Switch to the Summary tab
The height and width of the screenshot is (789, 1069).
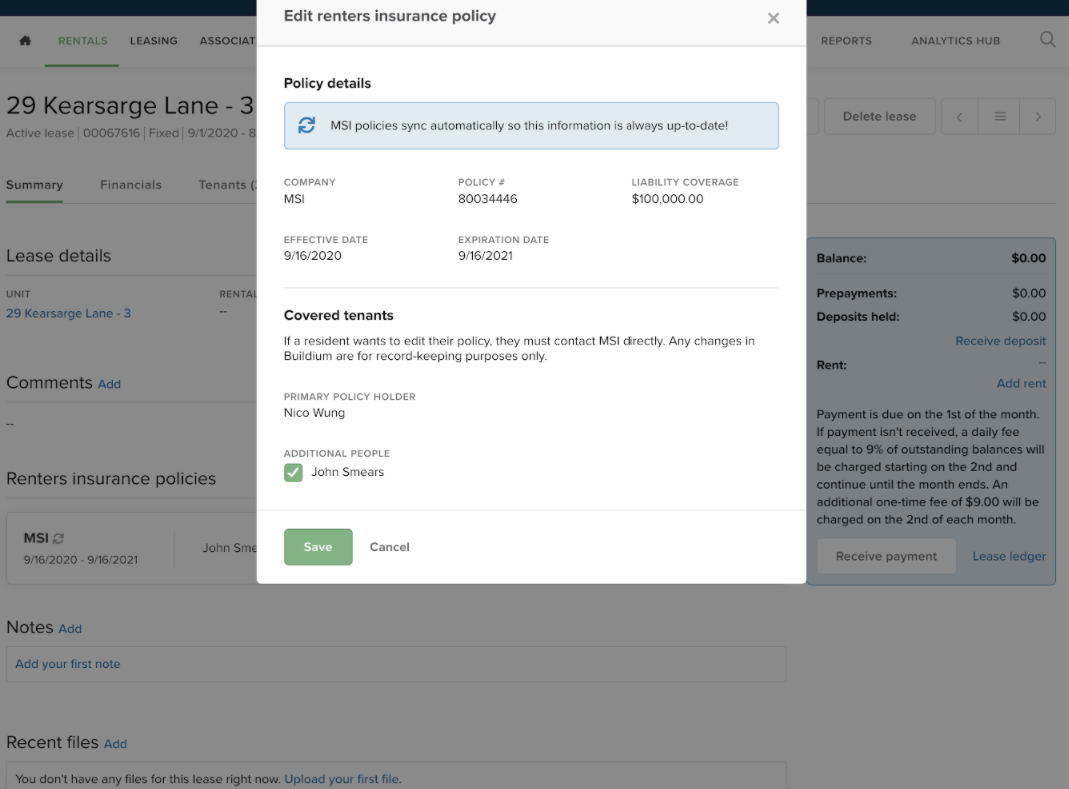[34, 185]
